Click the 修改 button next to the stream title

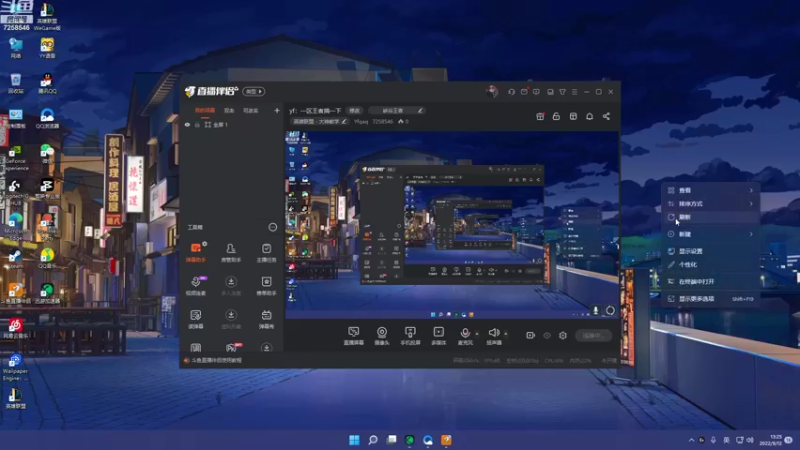355,111
